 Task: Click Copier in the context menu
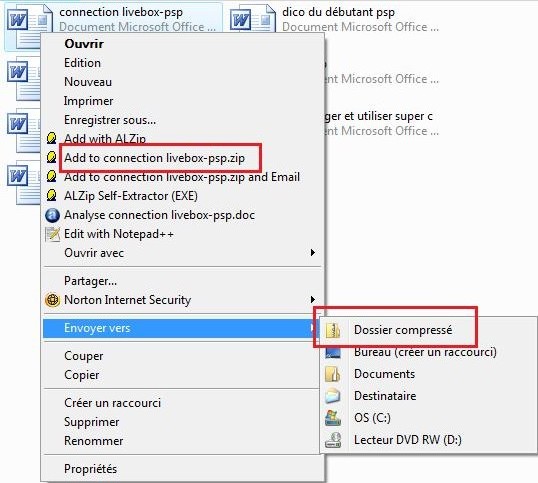coord(82,375)
